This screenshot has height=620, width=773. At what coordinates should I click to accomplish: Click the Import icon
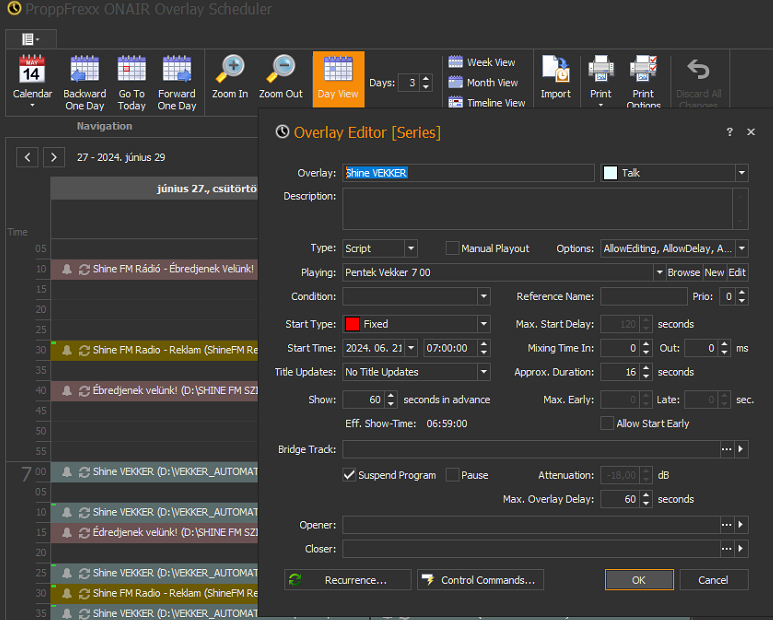pos(555,78)
